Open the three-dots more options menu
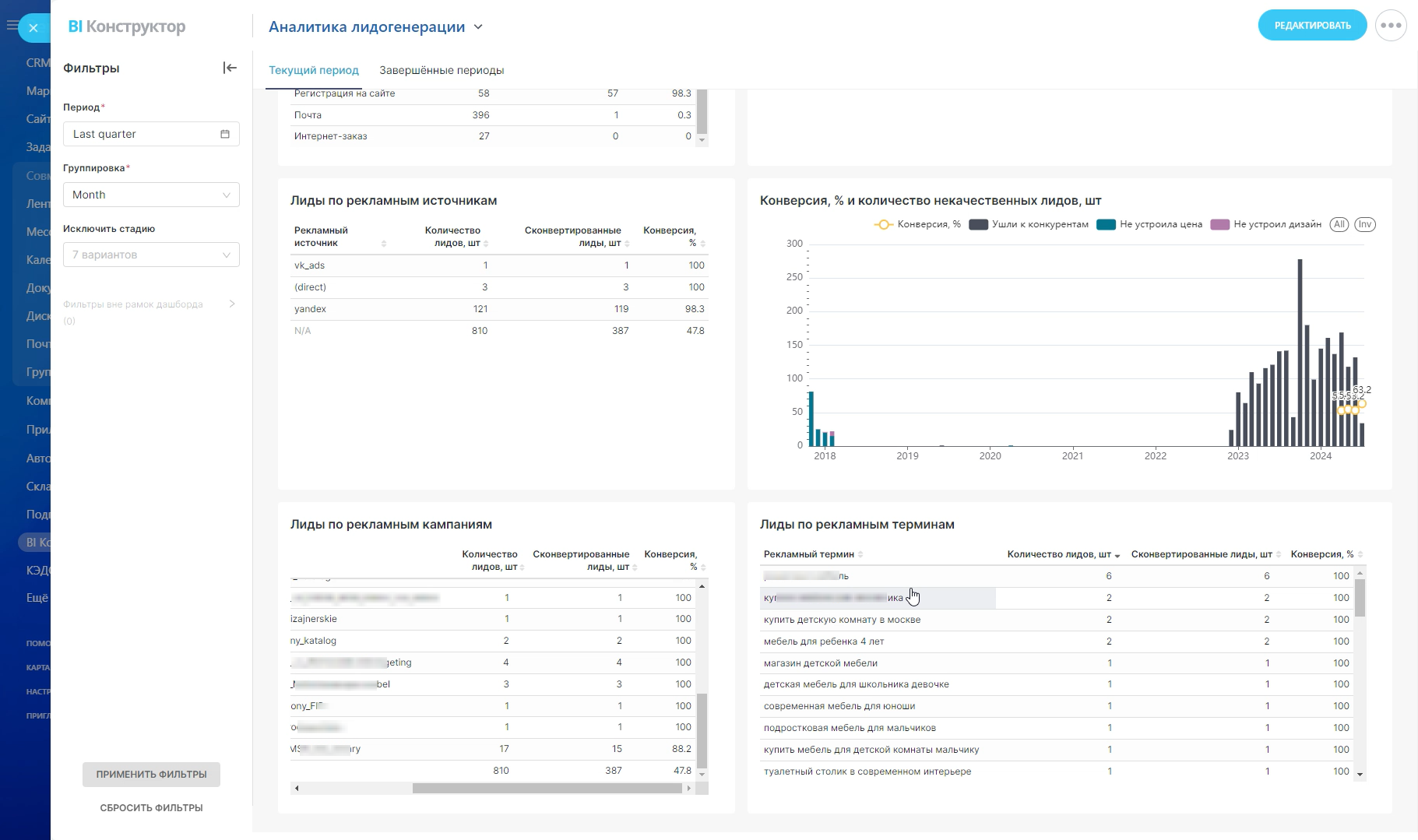This screenshot has height=840, width=1418. [1391, 26]
